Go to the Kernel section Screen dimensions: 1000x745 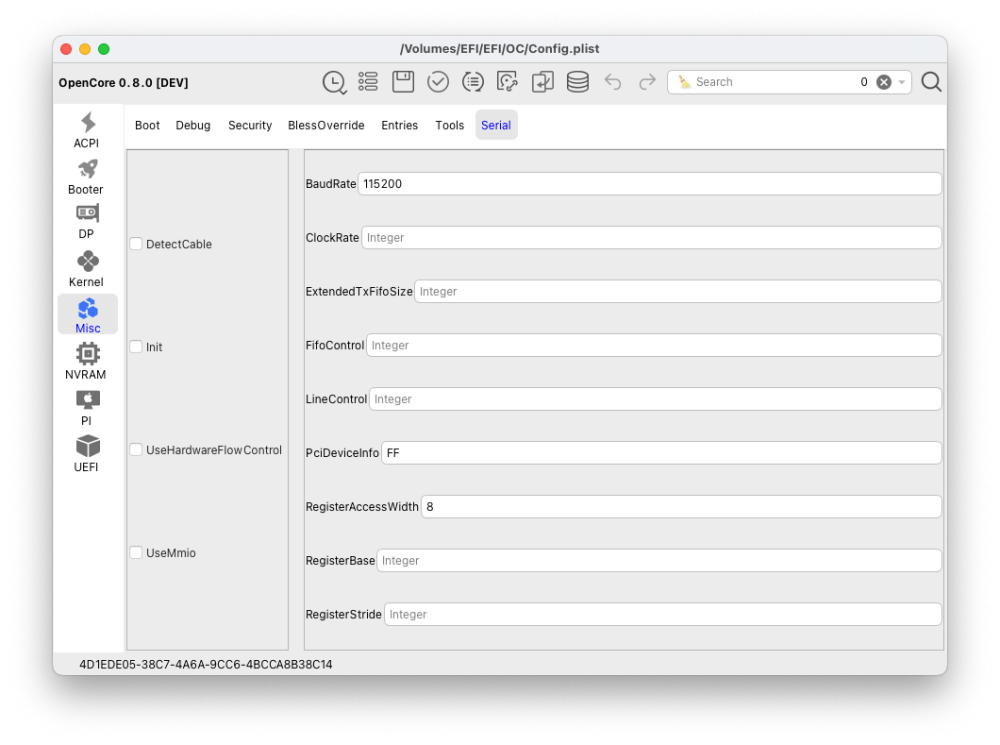pyautogui.click(x=87, y=269)
